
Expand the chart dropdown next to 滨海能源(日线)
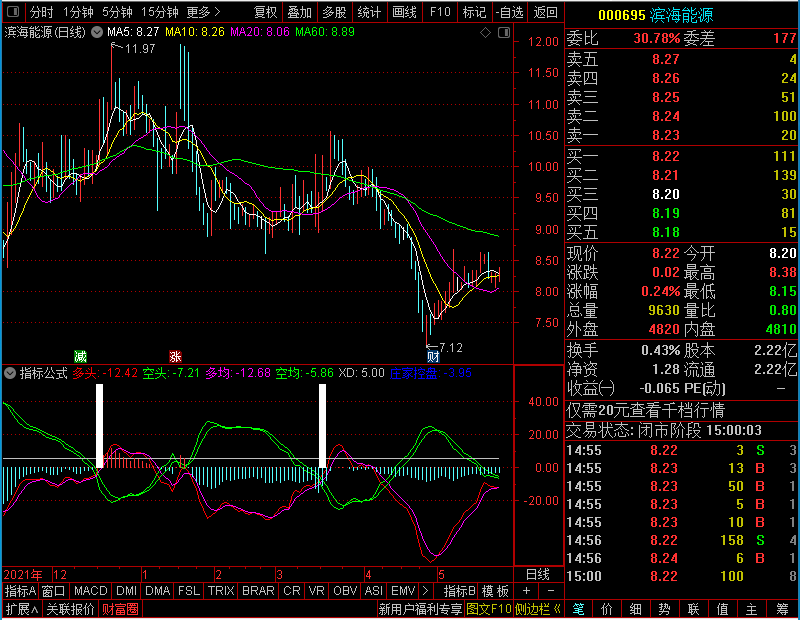point(97,32)
